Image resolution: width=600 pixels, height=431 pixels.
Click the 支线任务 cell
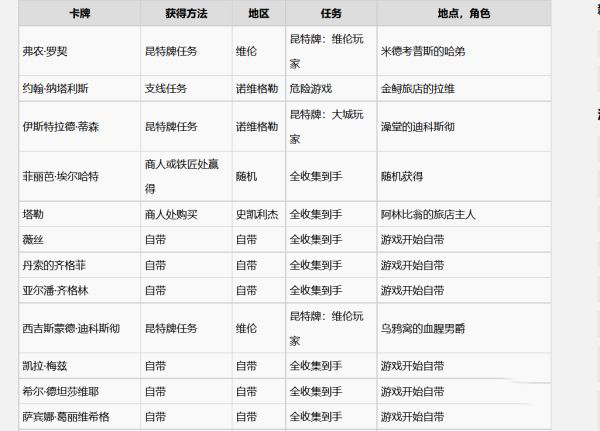click(169, 88)
